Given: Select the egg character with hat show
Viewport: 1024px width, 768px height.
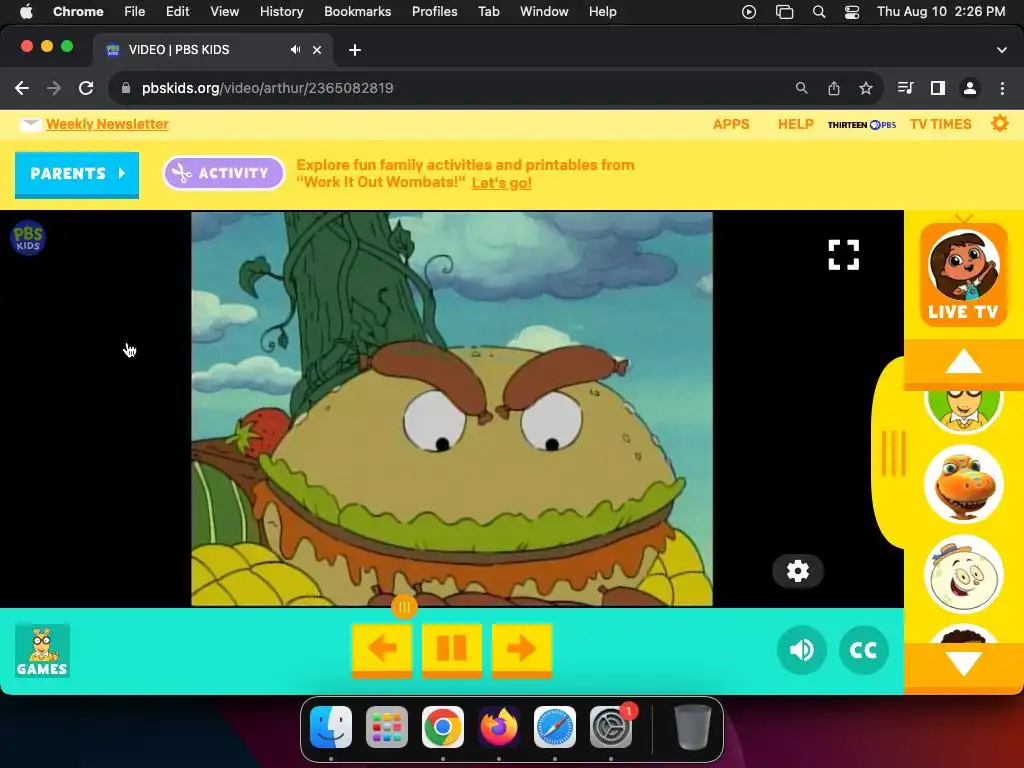Looking at the screenshot, I should (963, 575).
